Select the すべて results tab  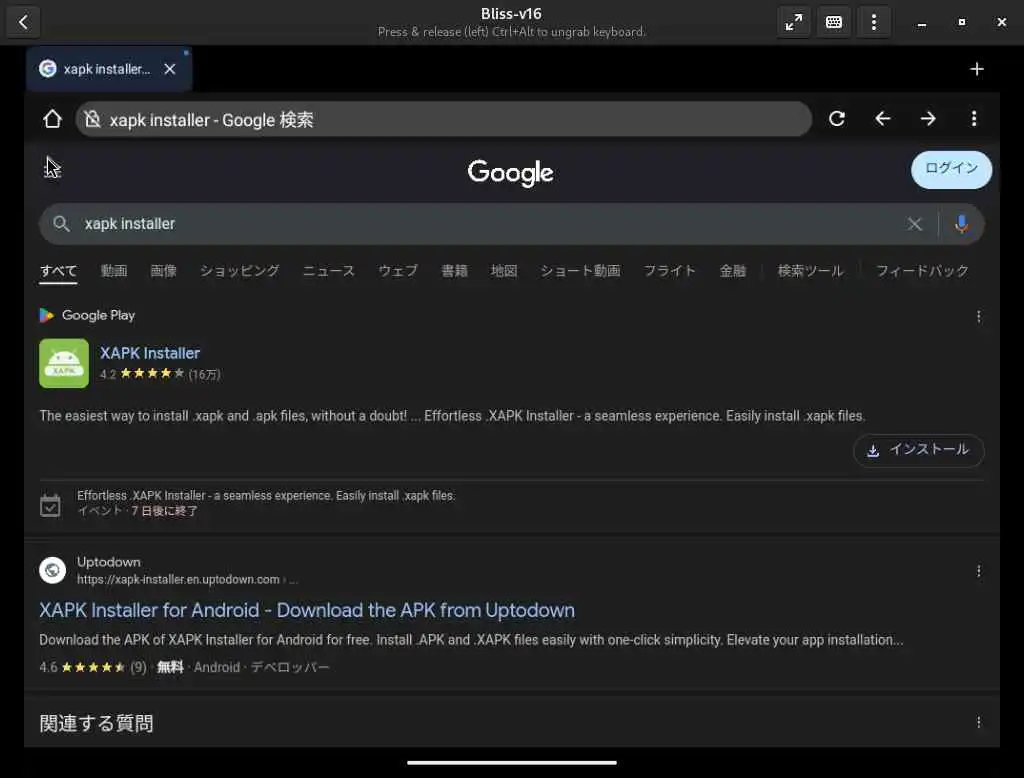58,271
